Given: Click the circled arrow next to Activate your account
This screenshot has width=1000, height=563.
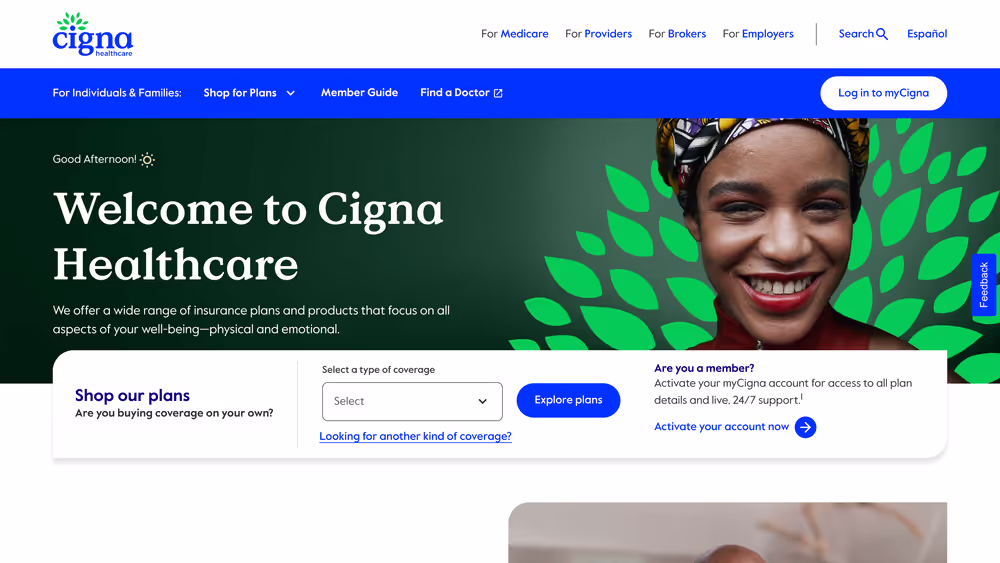Looking at the screenshot, I should pos(805,427).
